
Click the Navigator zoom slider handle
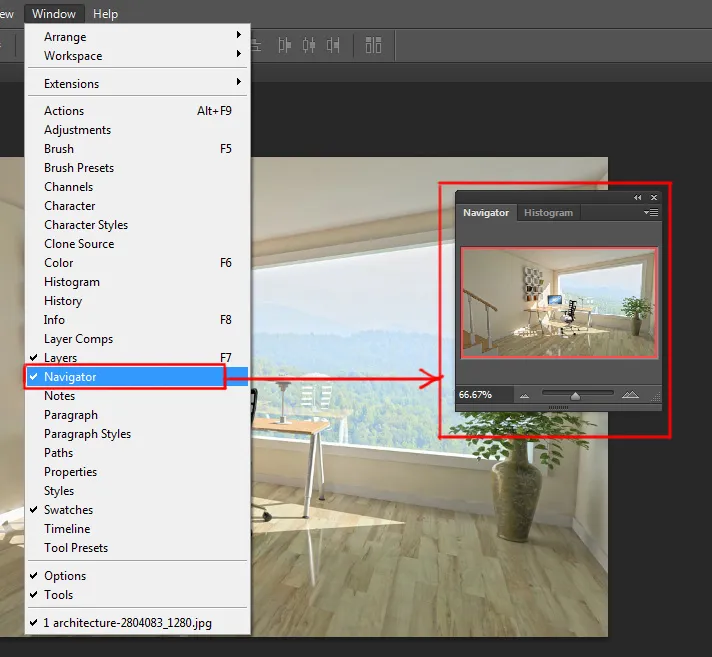[x=575, y=396]
